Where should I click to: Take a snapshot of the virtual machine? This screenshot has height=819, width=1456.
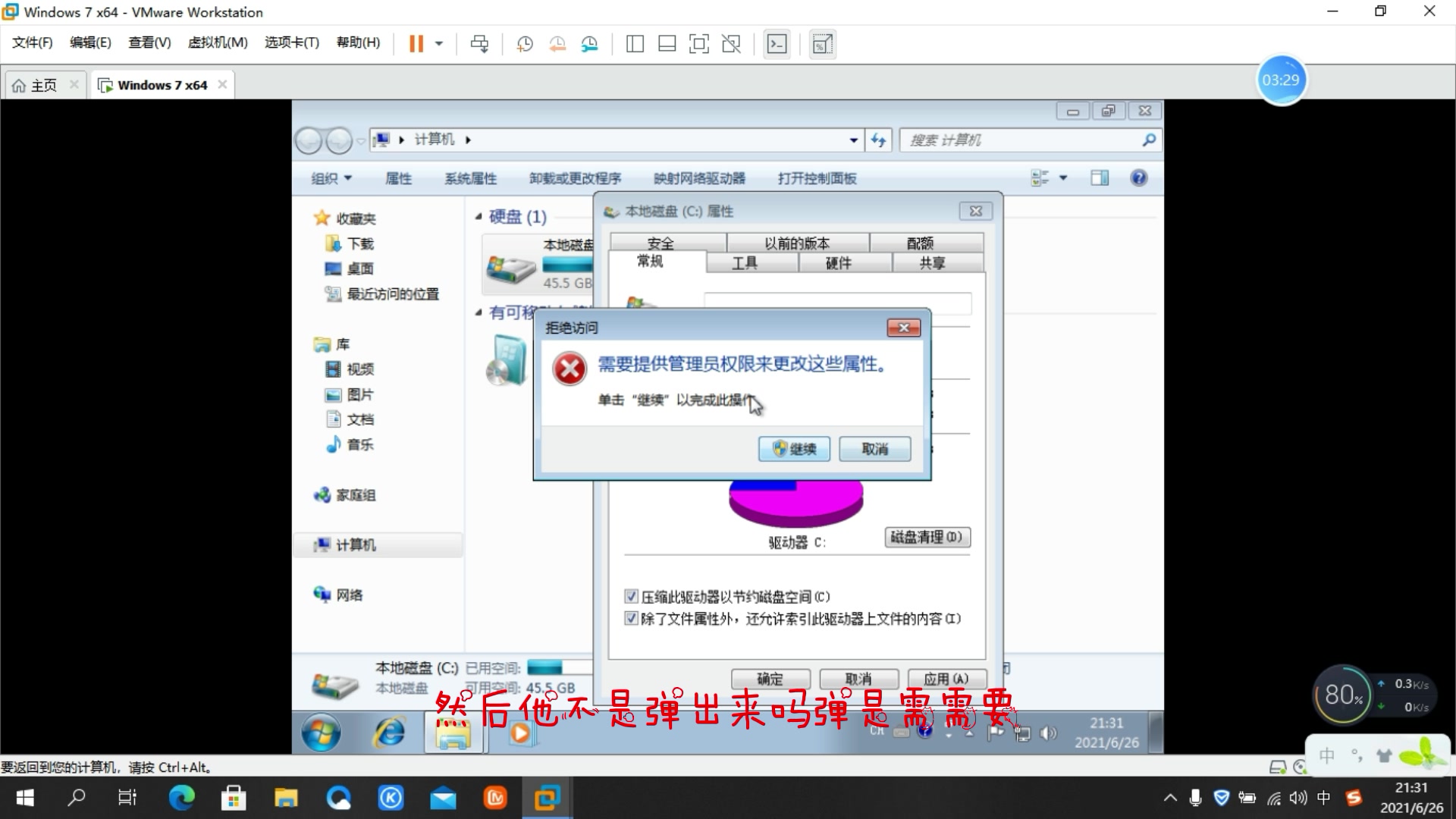pyautogui.click(x=523, y=43)
